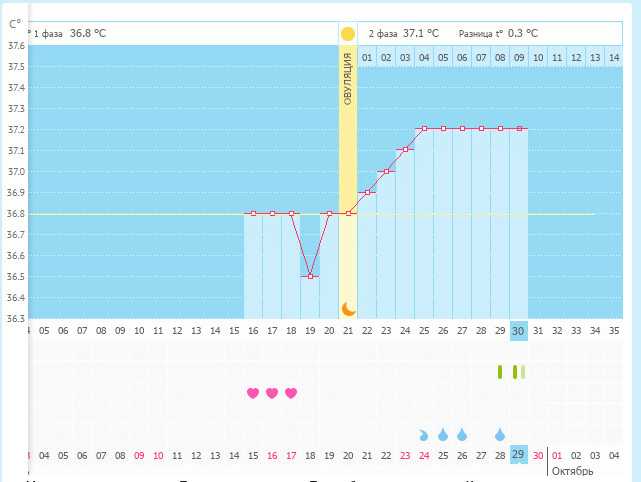Click the highlighted calendar date 29
Viewport: 641px width, 482px height.
tap(518, 455)
